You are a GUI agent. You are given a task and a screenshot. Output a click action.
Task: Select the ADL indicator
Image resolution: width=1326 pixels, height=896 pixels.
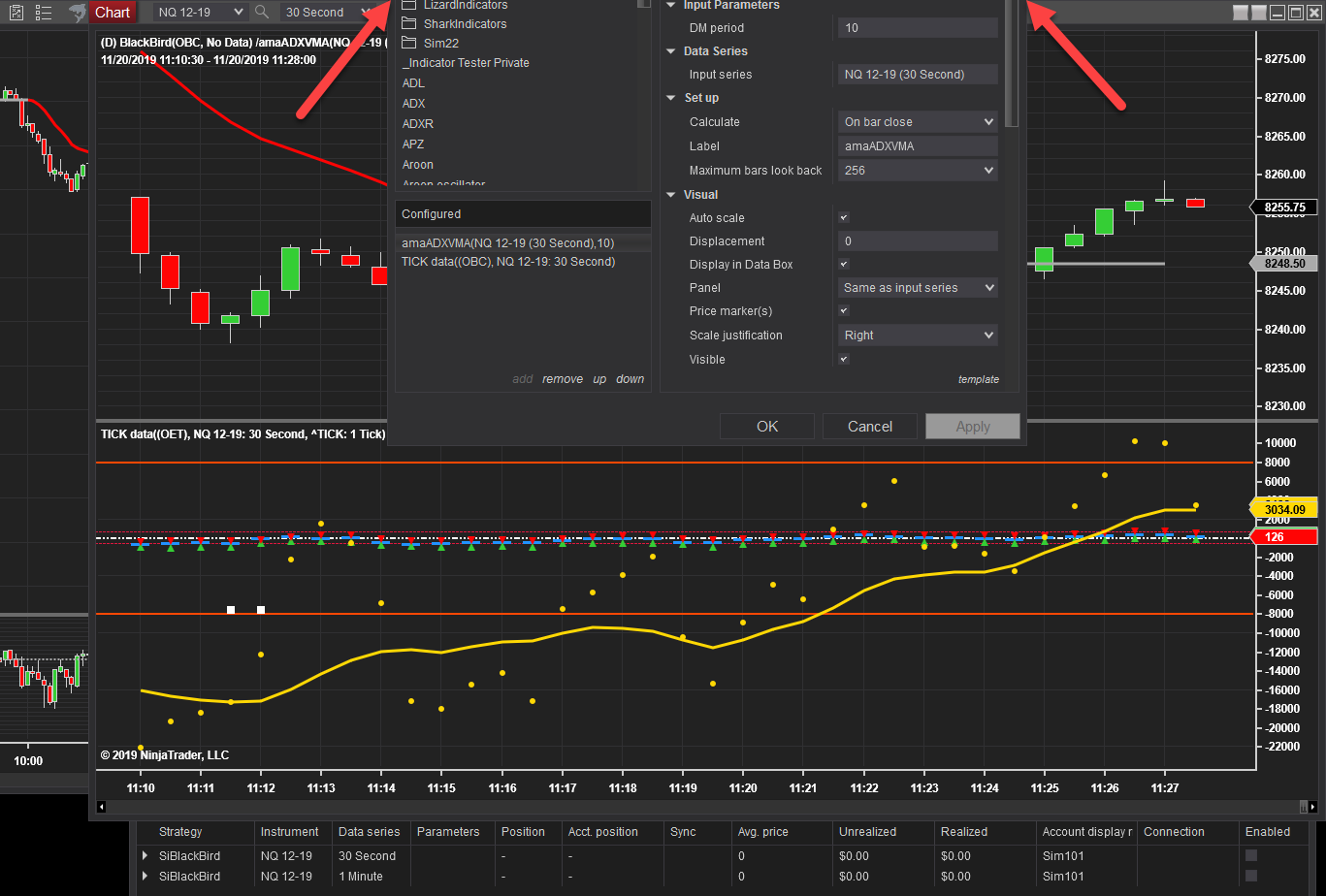click(x=413, y=83)
